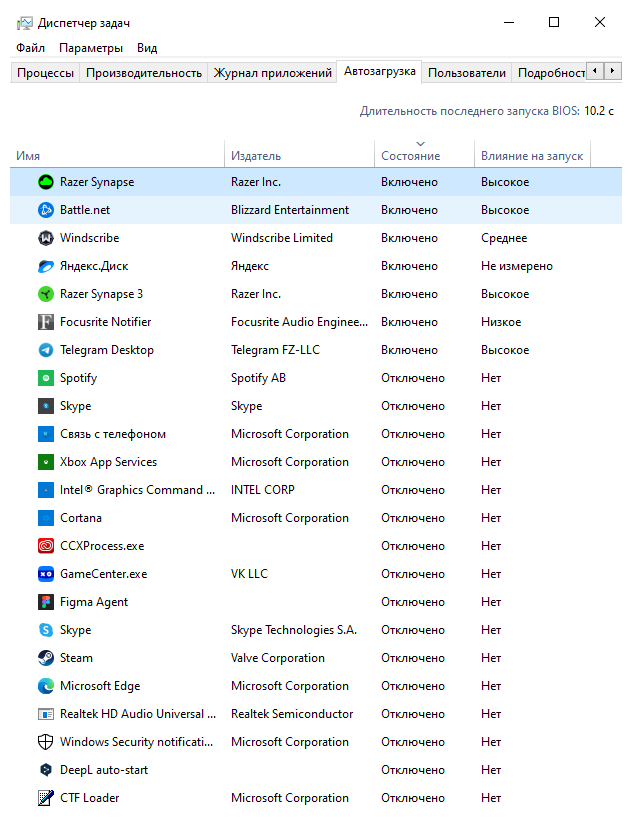634x830 pixels.
Task: Click the BIOS time value 10.2 с
Action: click(599, 111)
